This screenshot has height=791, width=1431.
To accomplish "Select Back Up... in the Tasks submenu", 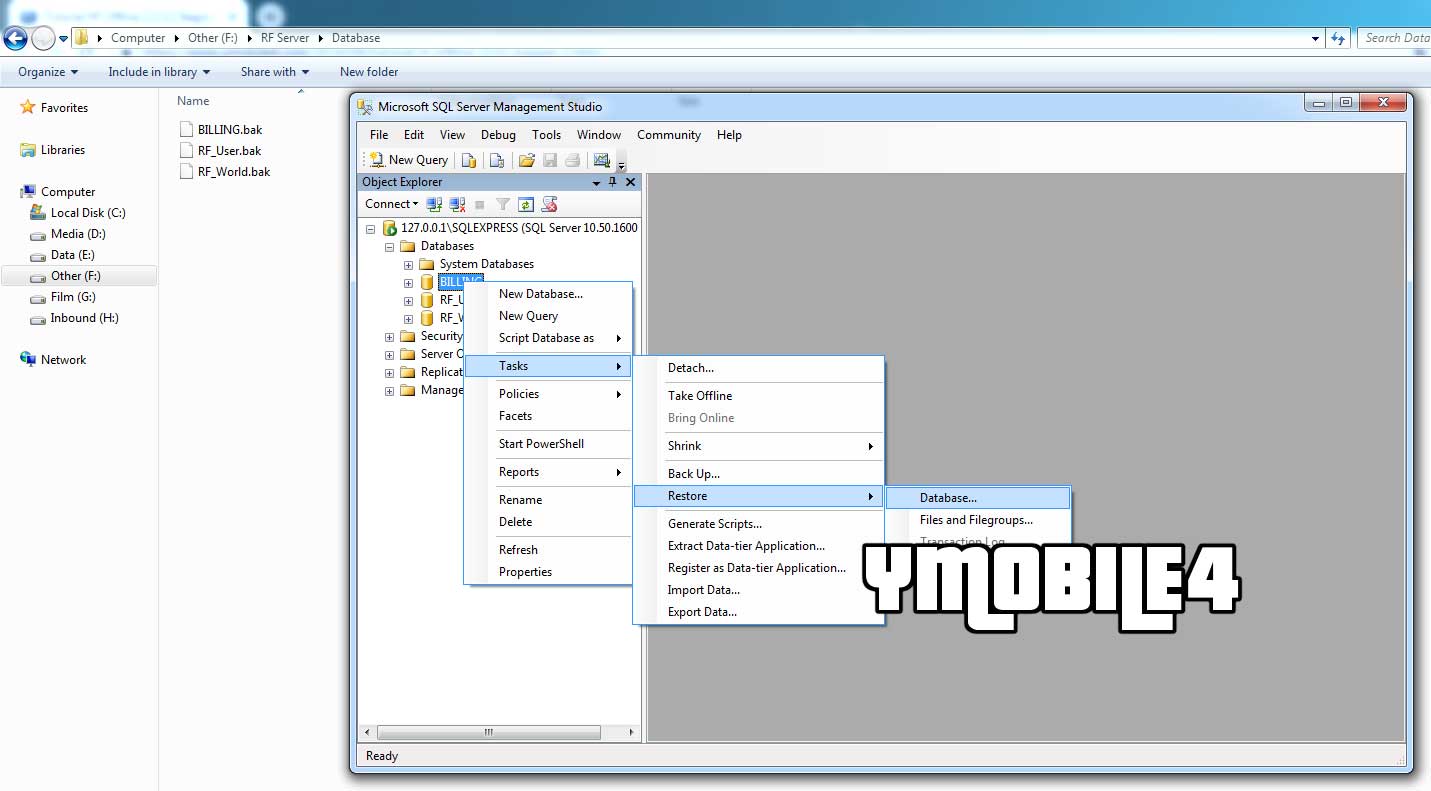I will [759, 474].
